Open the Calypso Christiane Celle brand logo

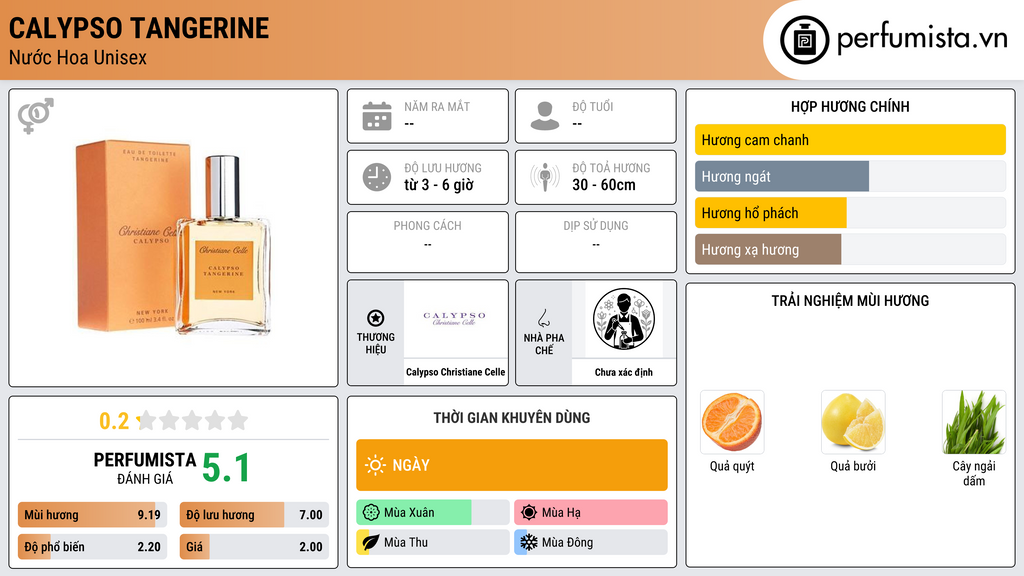(455, 319)
